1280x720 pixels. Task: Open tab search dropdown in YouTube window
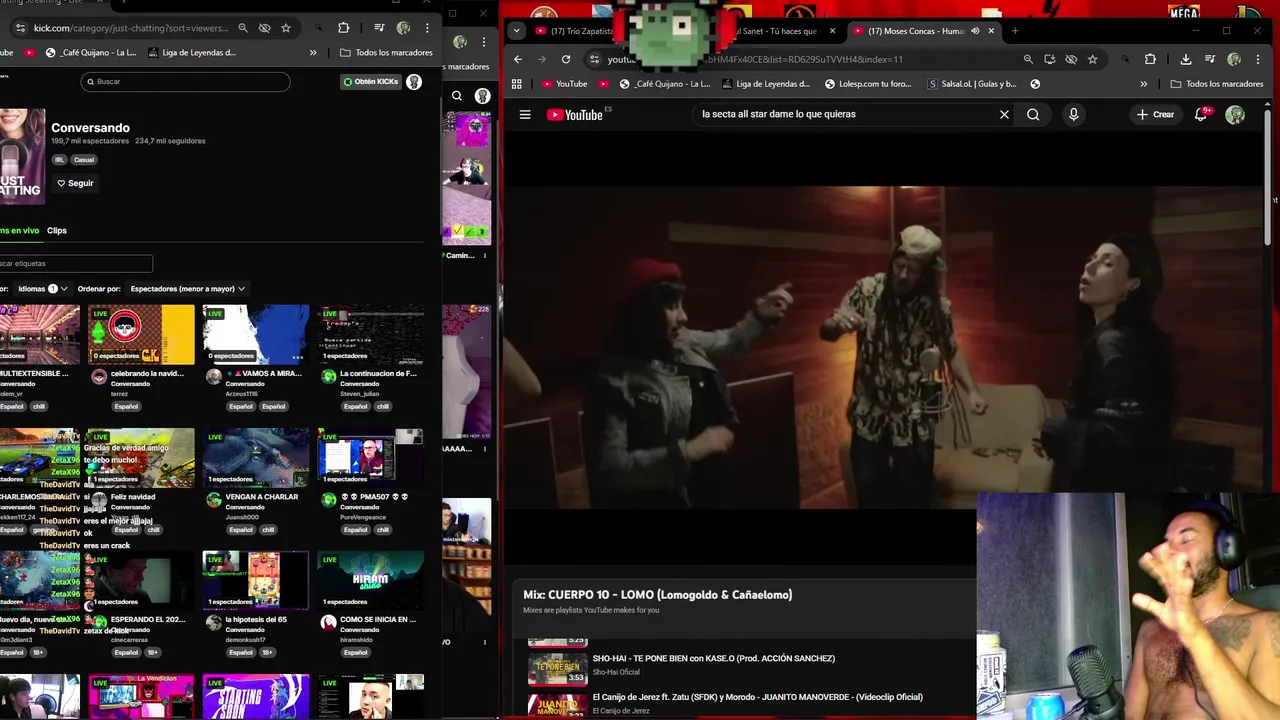coord(518,31)
